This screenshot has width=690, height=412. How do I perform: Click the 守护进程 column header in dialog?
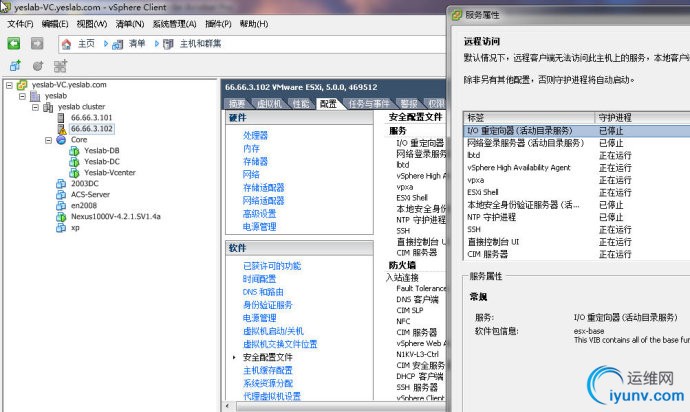[x=642, y=118]
